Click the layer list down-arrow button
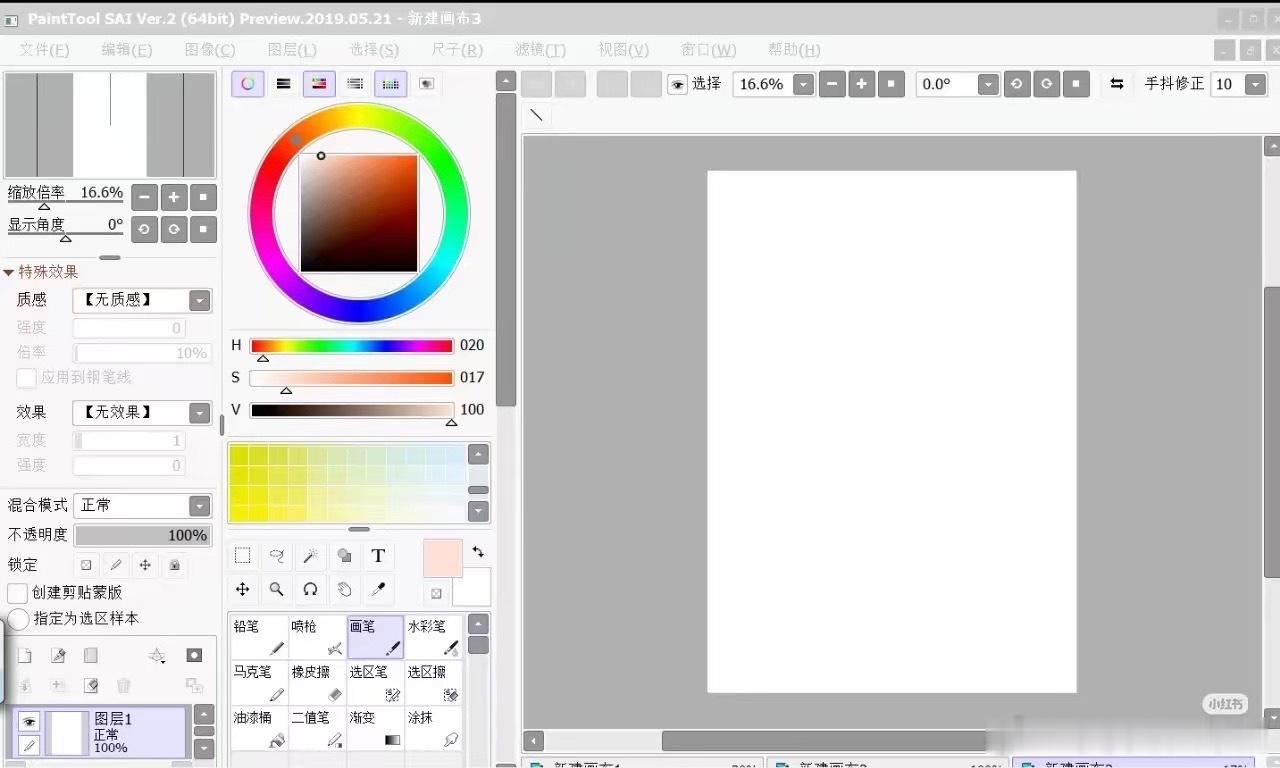The image size is (1280, 768). click(x=204, y=748)
